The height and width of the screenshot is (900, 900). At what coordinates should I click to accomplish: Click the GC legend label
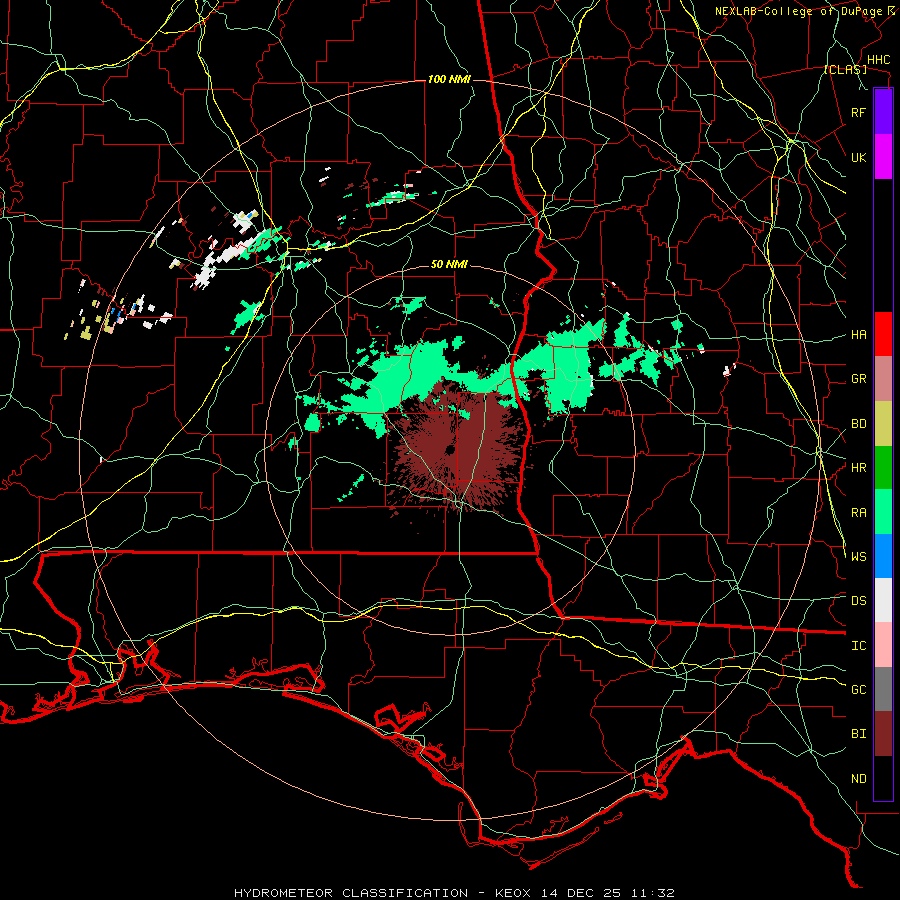[x=858, y=690]
